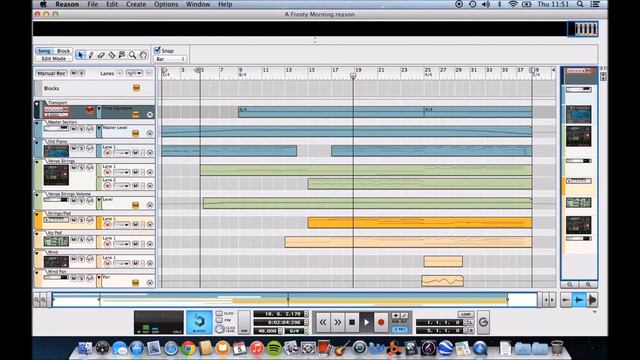Stop playback with the stop button
This screenshot has height=360, width=640.
click(352, 322)
